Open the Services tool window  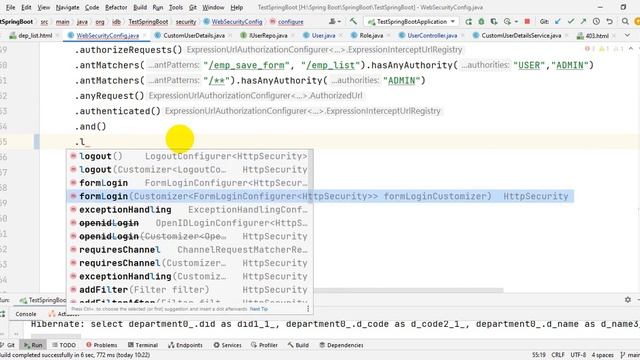[x=228, y=345]
